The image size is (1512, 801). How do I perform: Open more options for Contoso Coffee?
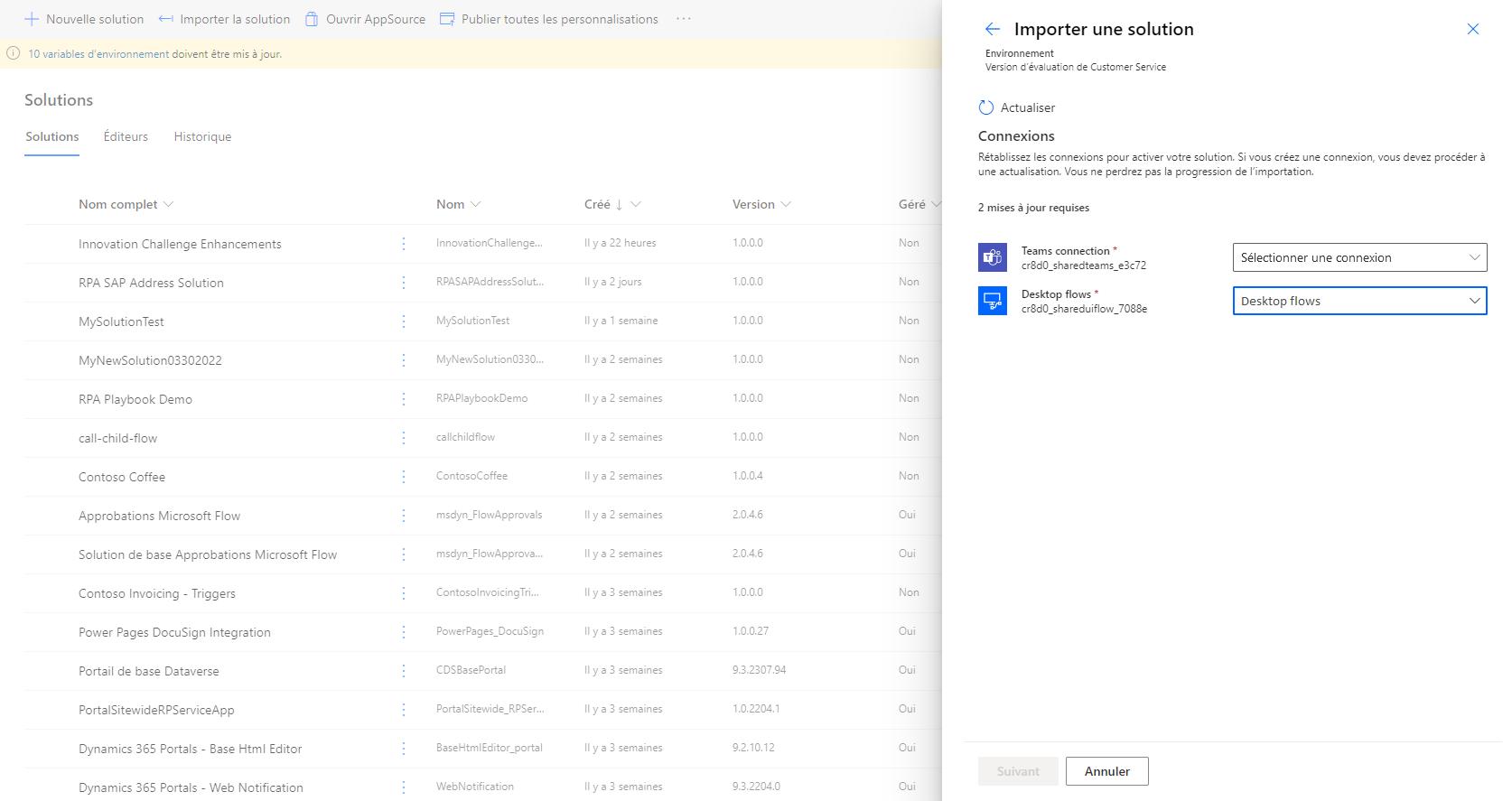coord(404,477)
